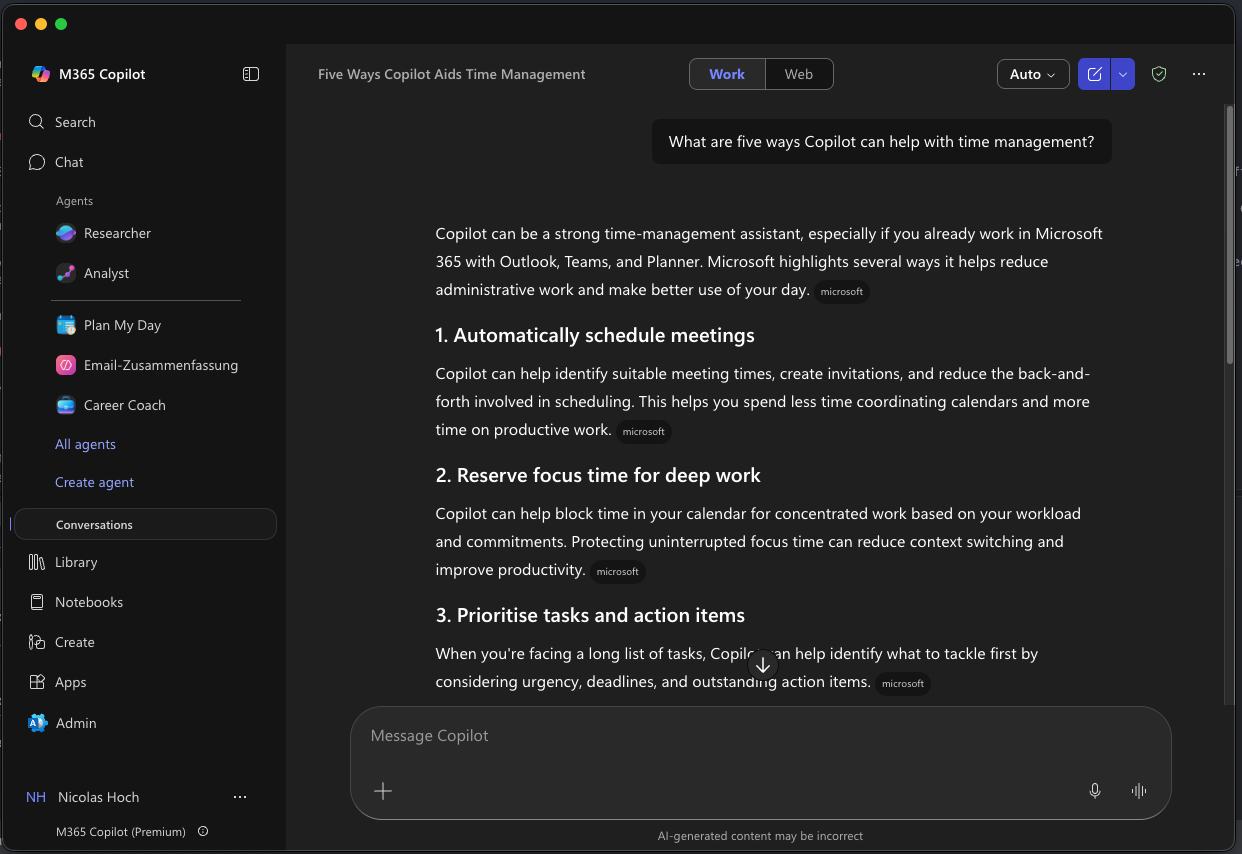Viewport: 1242px width, 854px height.
Task: Start a new chat with the compose icon
Action: tap(1094, 74)
